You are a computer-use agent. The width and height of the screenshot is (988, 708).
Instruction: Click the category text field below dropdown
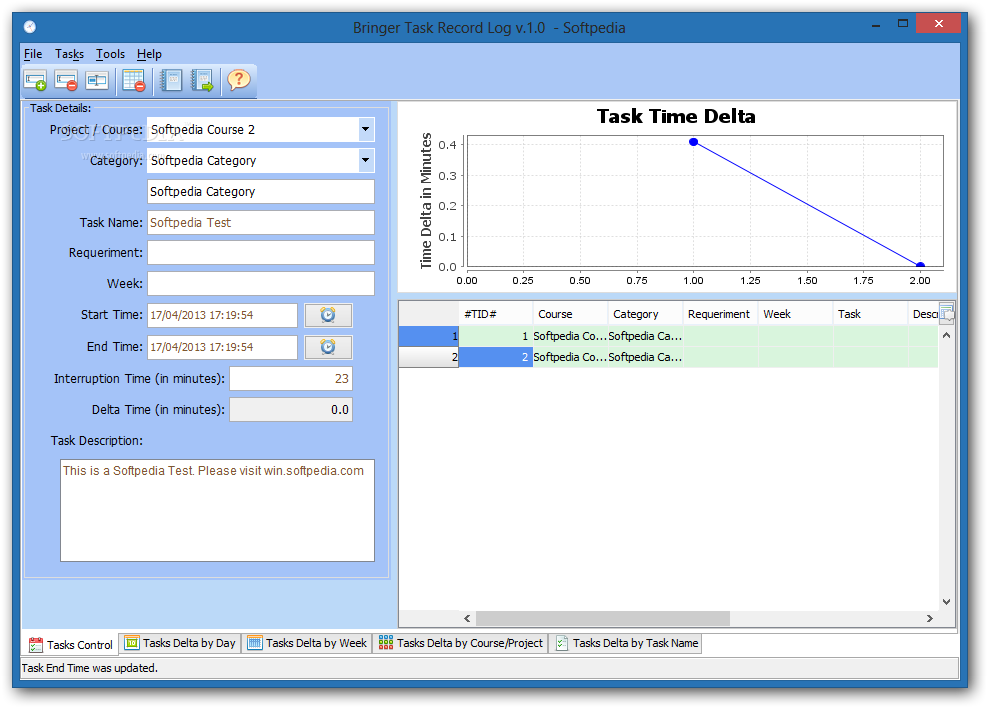pyautogui.click(x=261, y=191)
